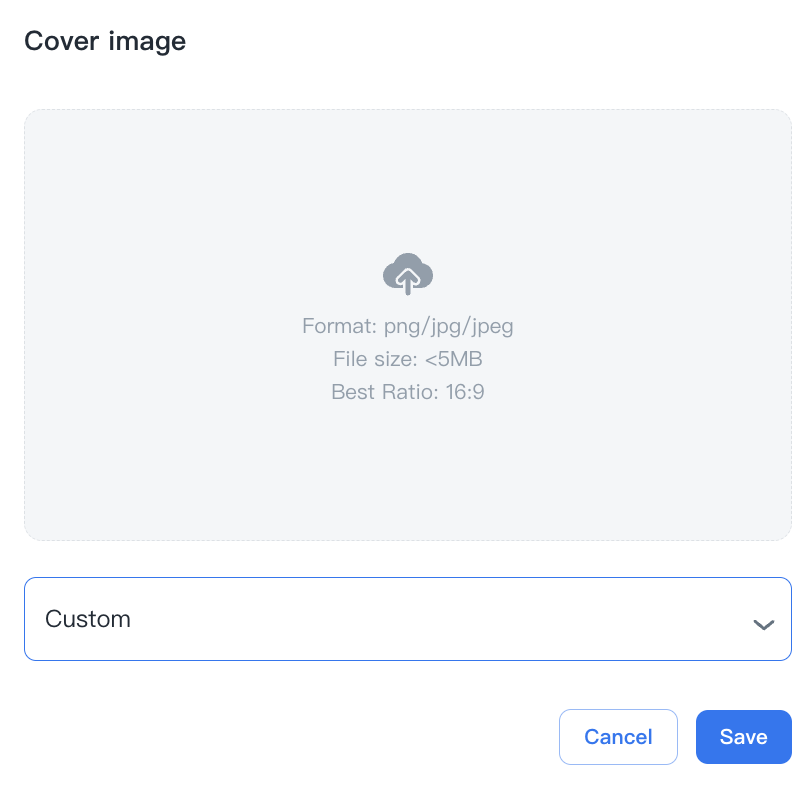Select the "Custom" label in the combo box
The width and height of the screenshot is (810, 792).
[88, 619]
